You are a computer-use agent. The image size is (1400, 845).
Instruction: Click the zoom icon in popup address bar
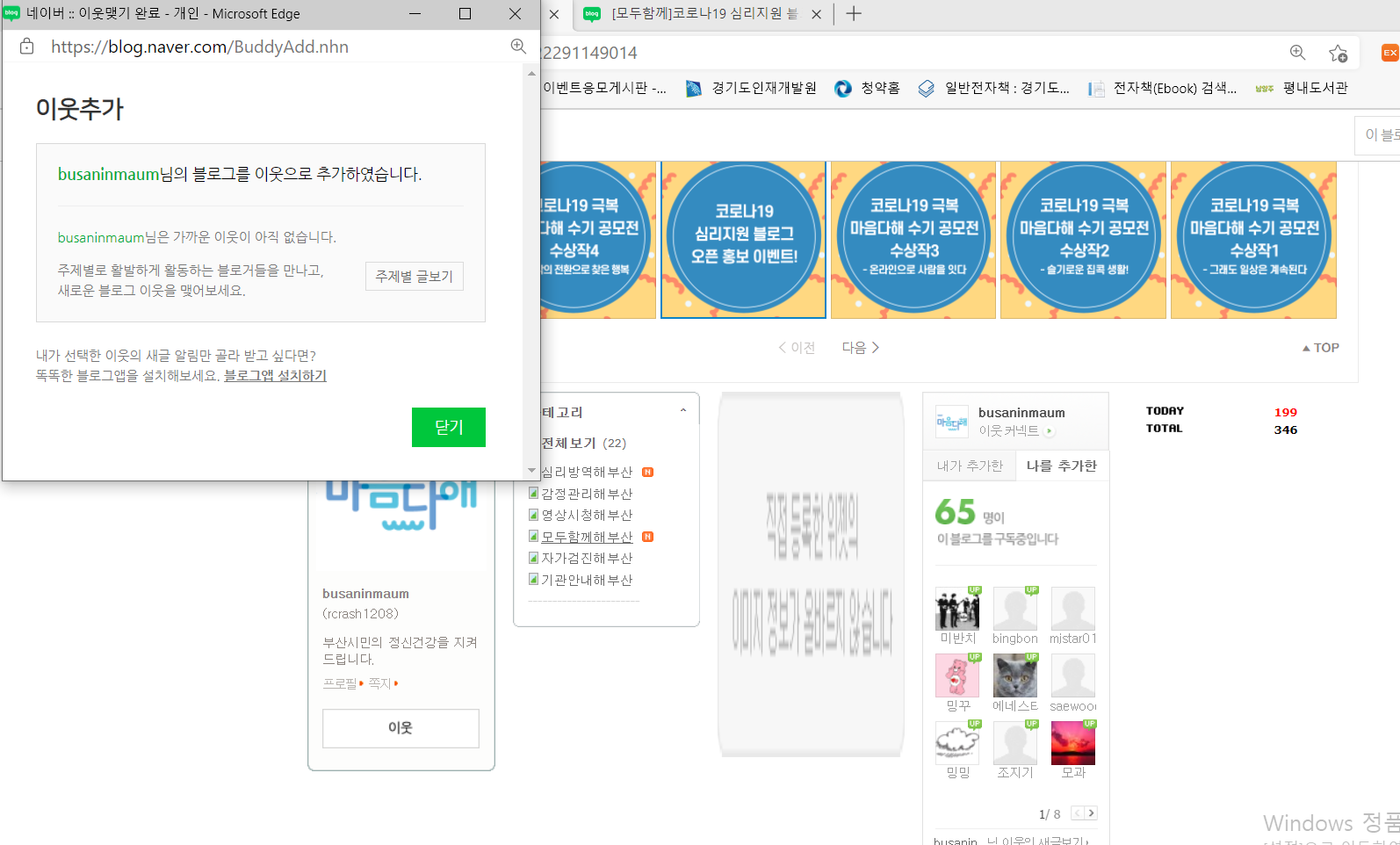coord(518,47)
